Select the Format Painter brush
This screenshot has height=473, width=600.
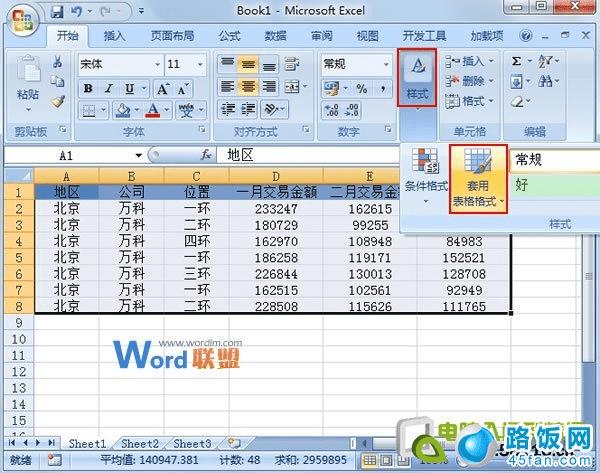pos(58,102)
